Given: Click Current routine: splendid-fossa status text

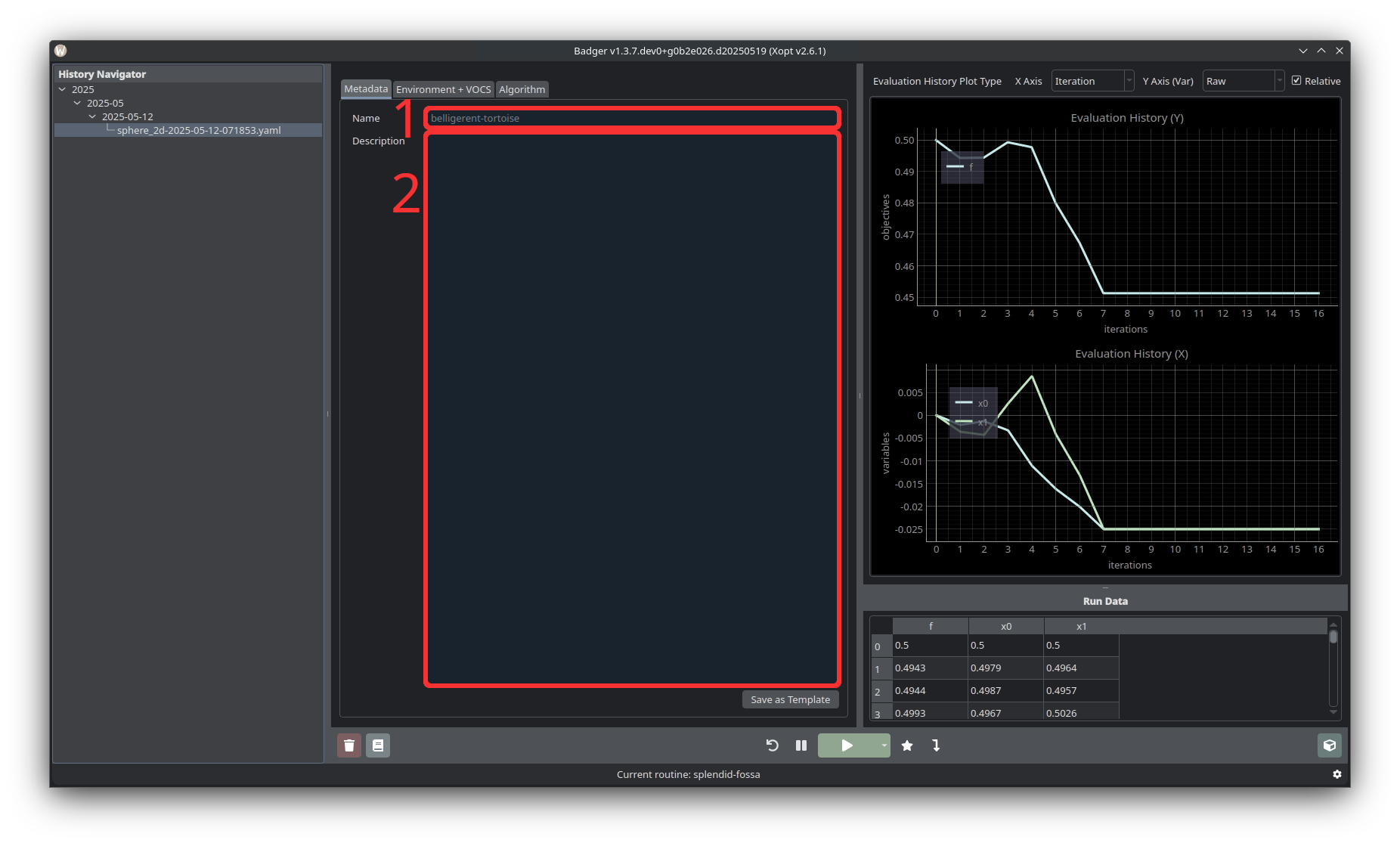Looking at the screenshot, I should point(688,774).
